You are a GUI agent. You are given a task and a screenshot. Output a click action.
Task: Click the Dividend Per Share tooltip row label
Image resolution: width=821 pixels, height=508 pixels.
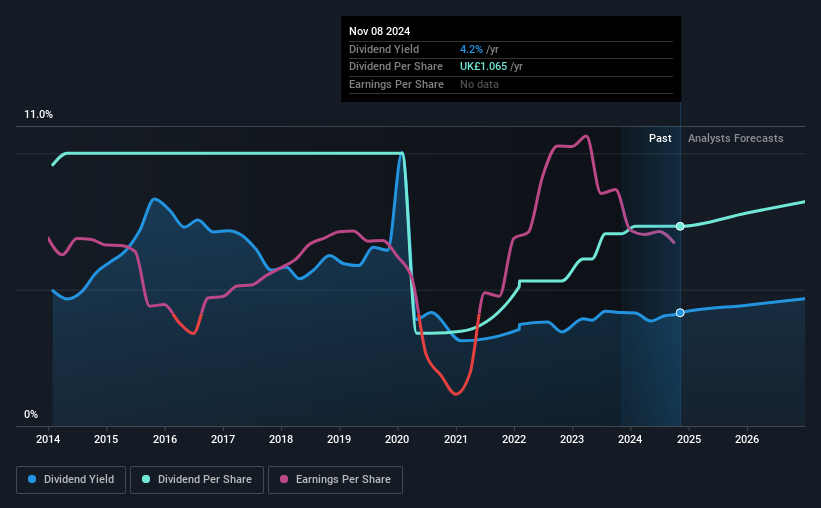[396, 67]
